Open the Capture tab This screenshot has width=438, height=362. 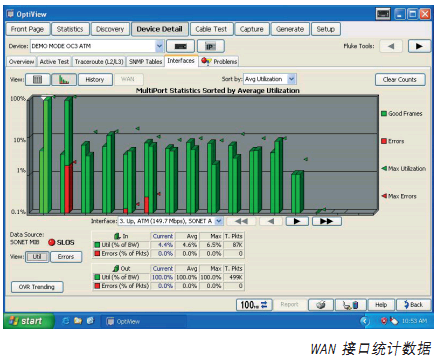coord(252,29)
